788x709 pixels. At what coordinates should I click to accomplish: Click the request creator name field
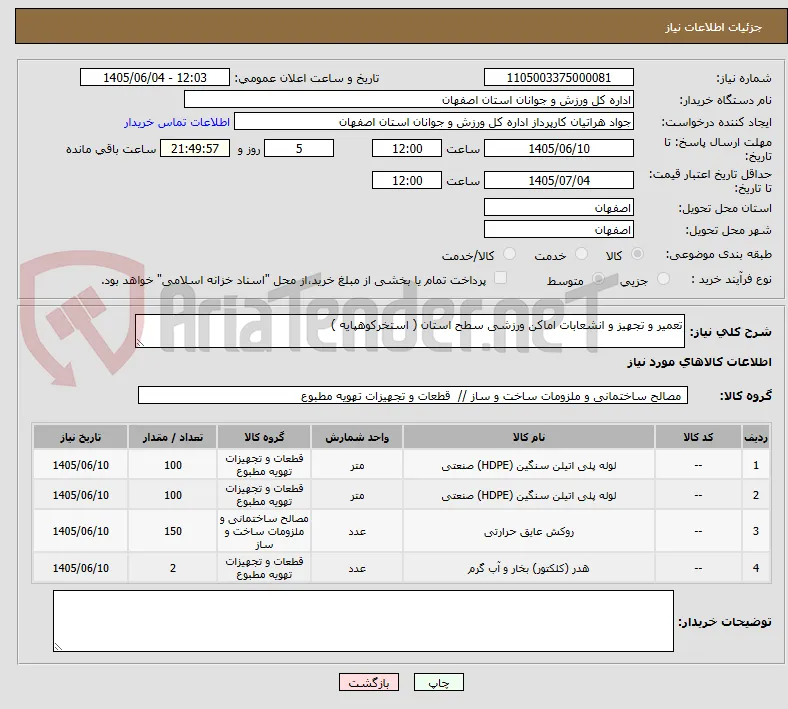coord(434,122)
